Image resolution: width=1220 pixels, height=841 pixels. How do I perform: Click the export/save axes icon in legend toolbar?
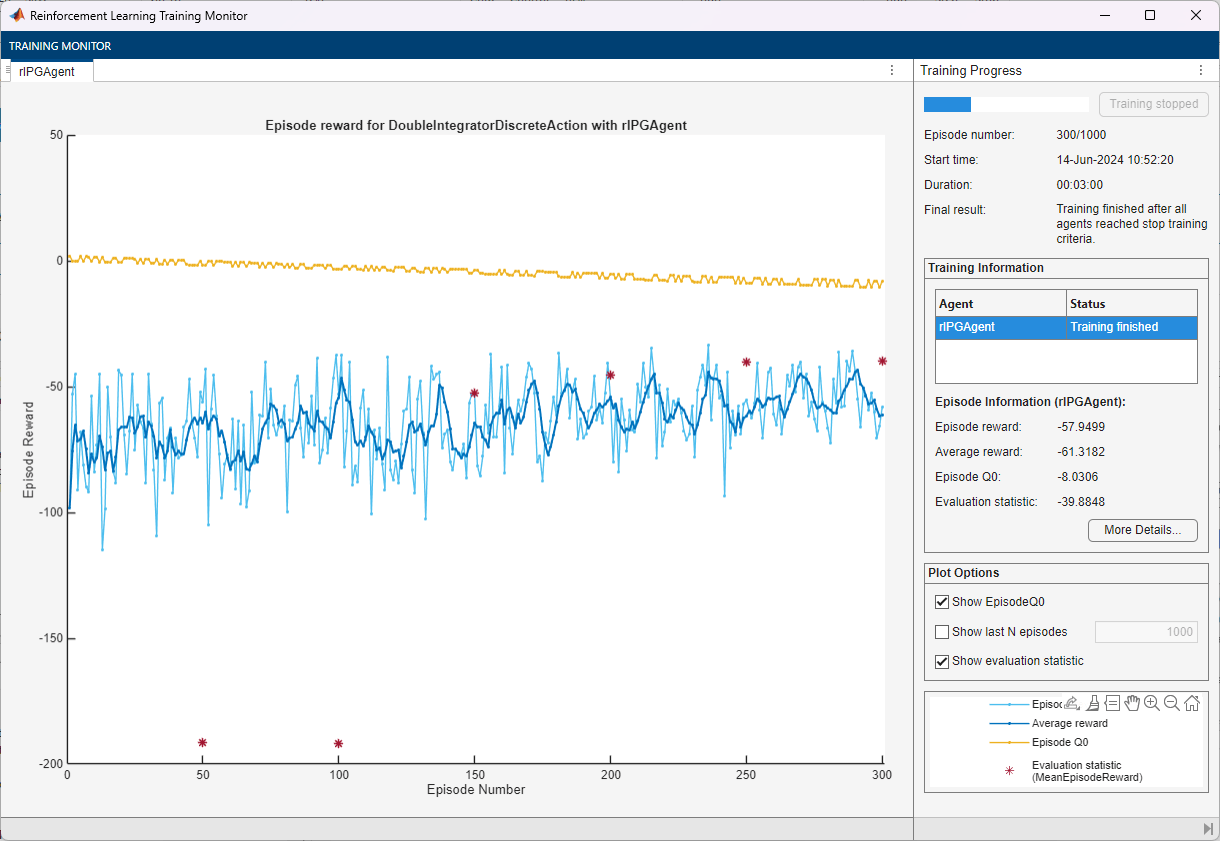1072,703
